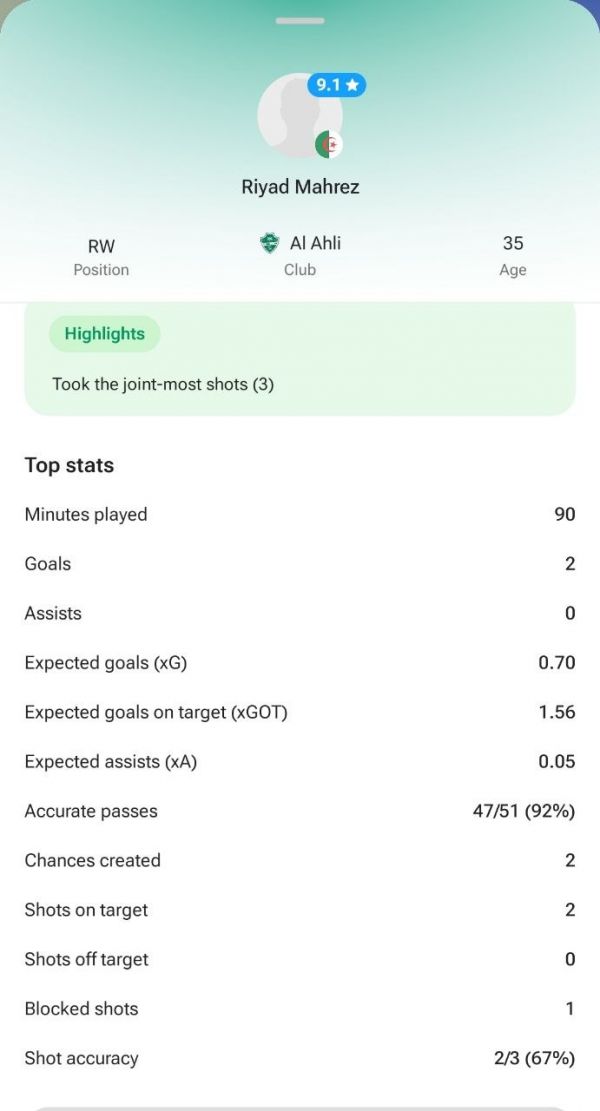The height and width of the screenshot is (1111, 600).
Task: Tap the Al Ahli club crest icon
Action: tap(269, 244)
